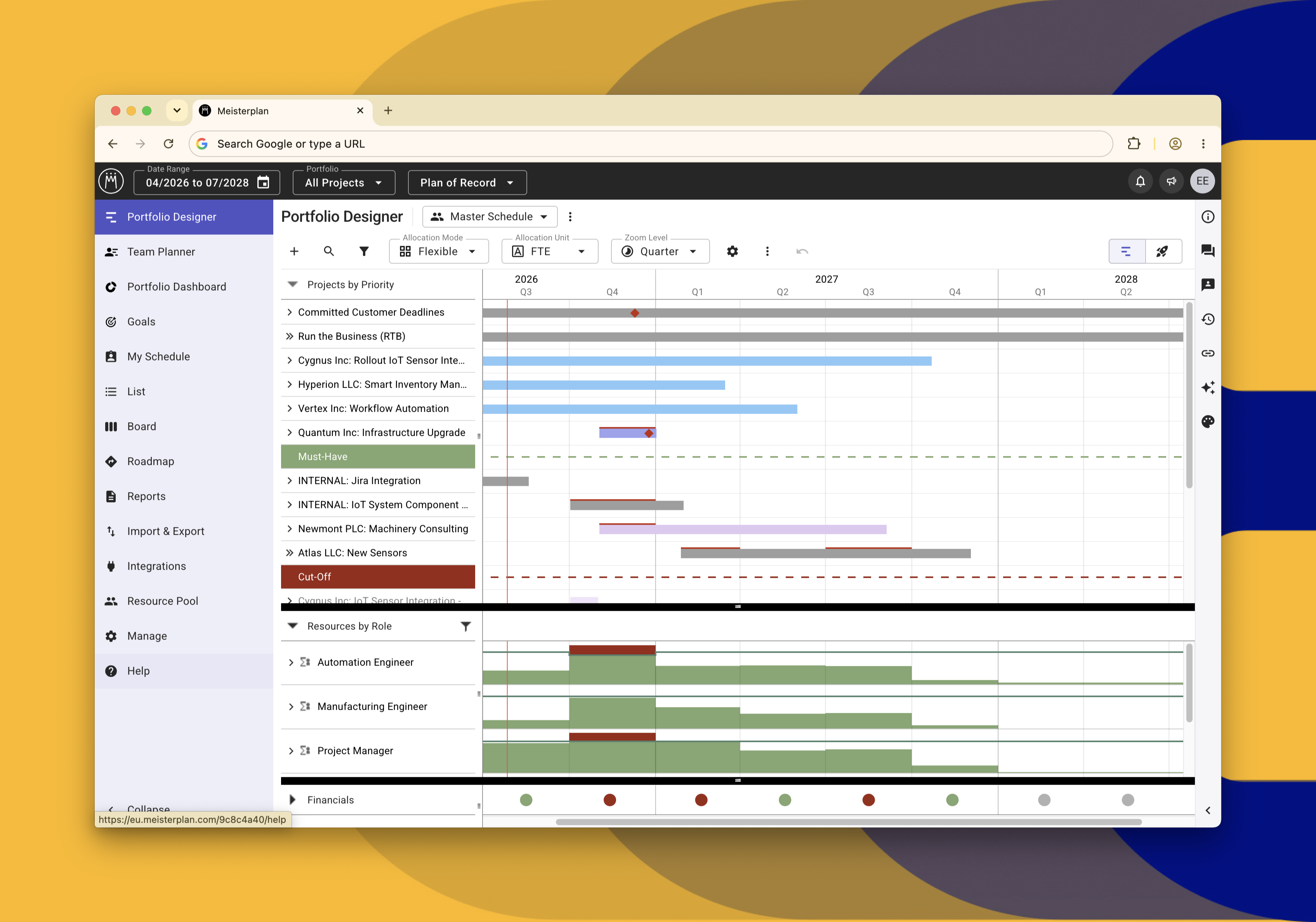Open My Schedule in sidebar
The width and height of the screenshot is (1316, 922).
183,357
